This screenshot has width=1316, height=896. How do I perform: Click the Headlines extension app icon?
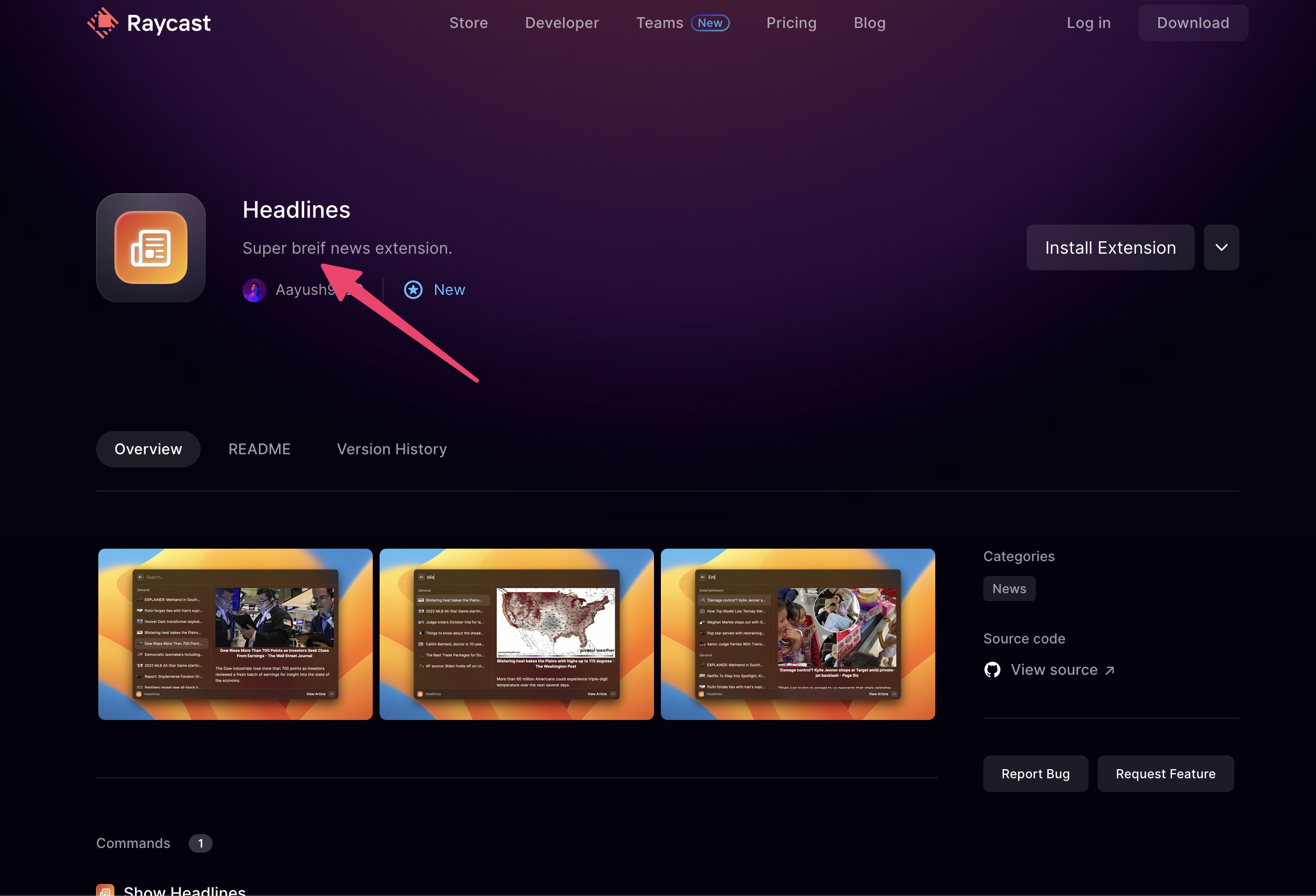(151, 247)
